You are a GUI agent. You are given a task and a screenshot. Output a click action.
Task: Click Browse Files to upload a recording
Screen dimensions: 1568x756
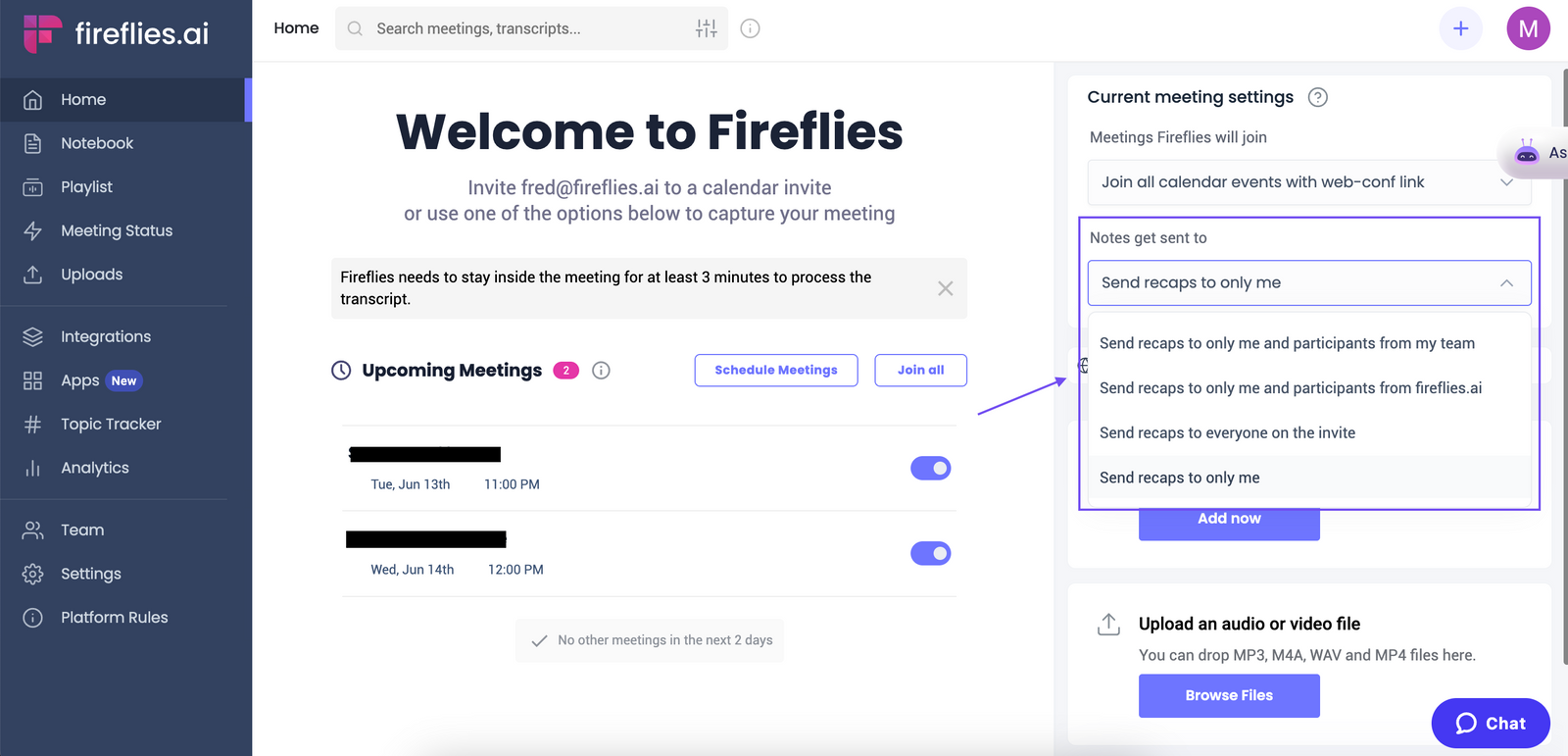click(x=1228, y=695)
